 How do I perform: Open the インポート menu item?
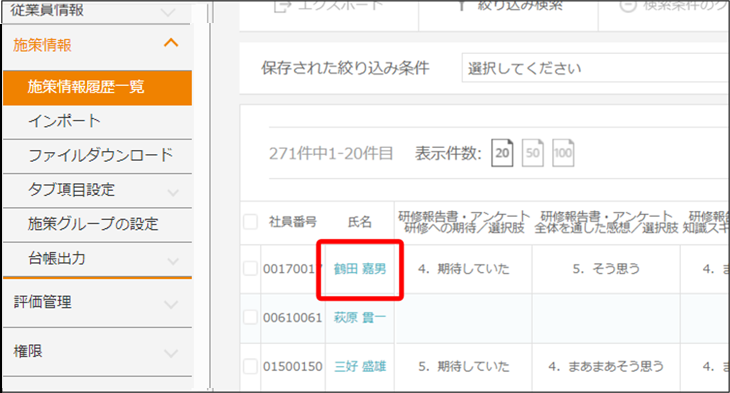[x=97, y=122]
